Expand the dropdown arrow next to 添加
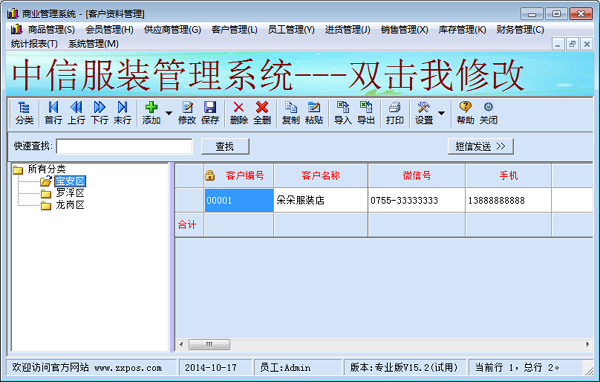The height and width of the screenshot is (382, 600). tap(169, 113)
